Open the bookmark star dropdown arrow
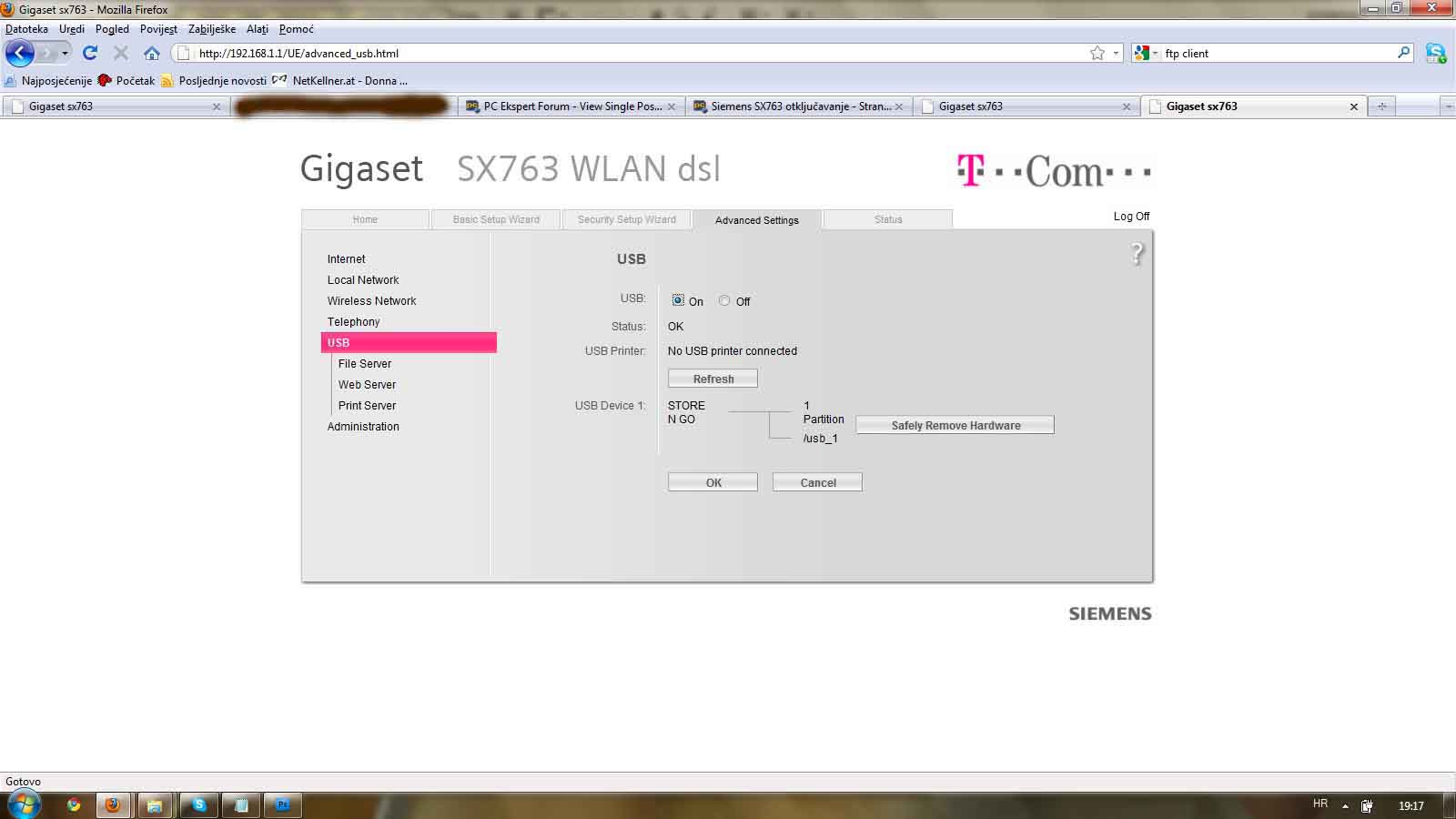The image size is (1456, 819). [1116, 53]
